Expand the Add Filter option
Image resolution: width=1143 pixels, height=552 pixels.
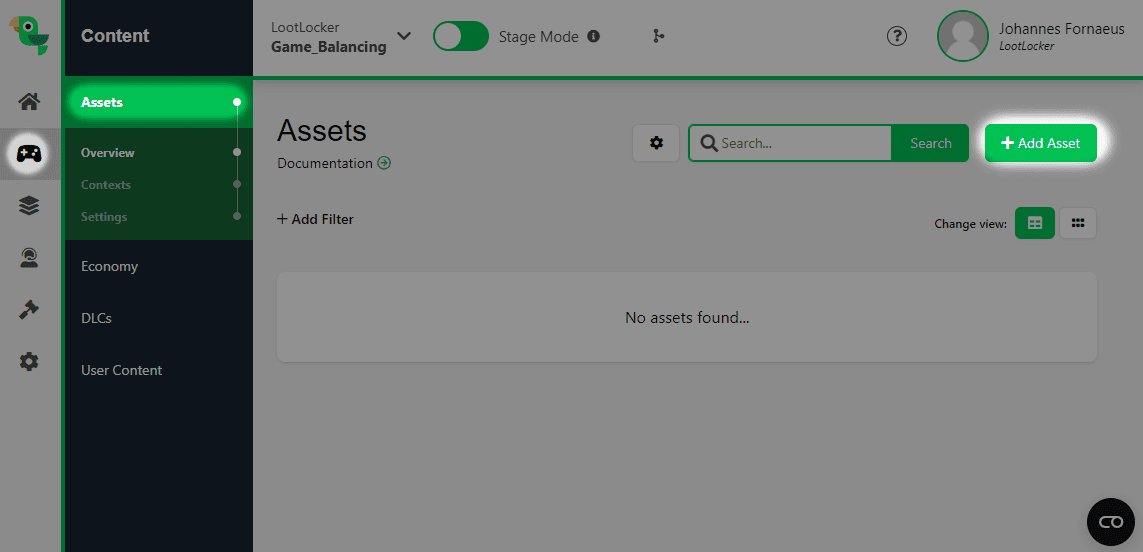[315, 219]
